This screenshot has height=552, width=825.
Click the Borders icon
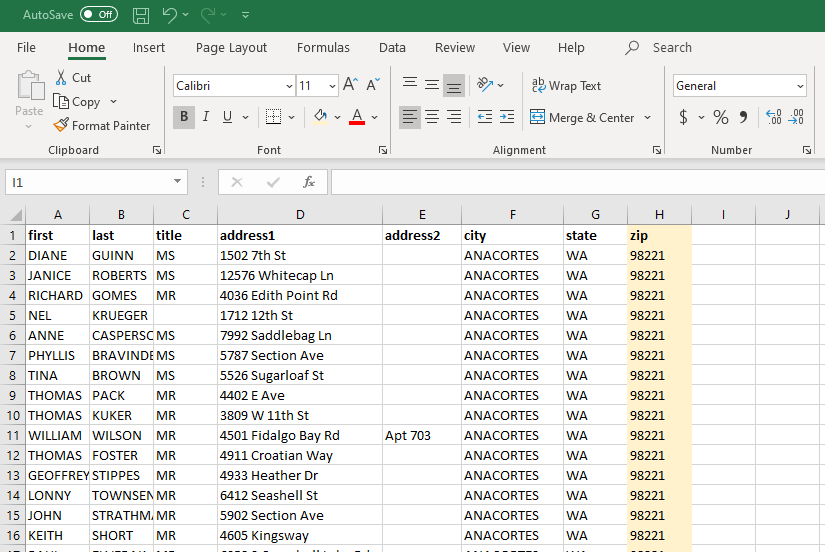pos(273,117)
